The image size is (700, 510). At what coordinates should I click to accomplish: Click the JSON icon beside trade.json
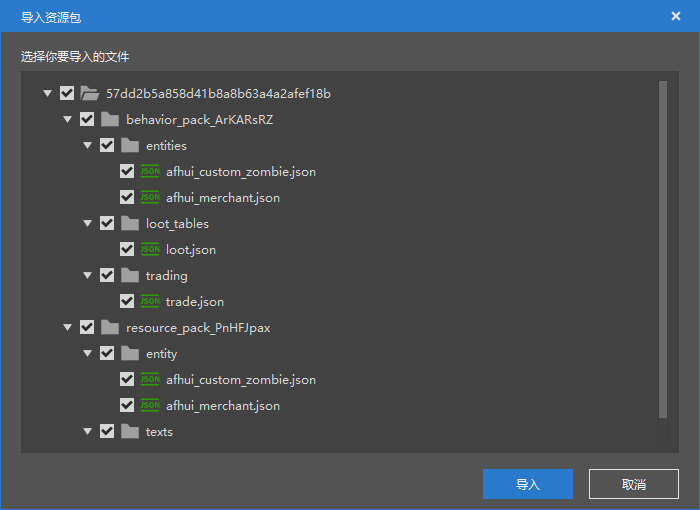(150, 301)
